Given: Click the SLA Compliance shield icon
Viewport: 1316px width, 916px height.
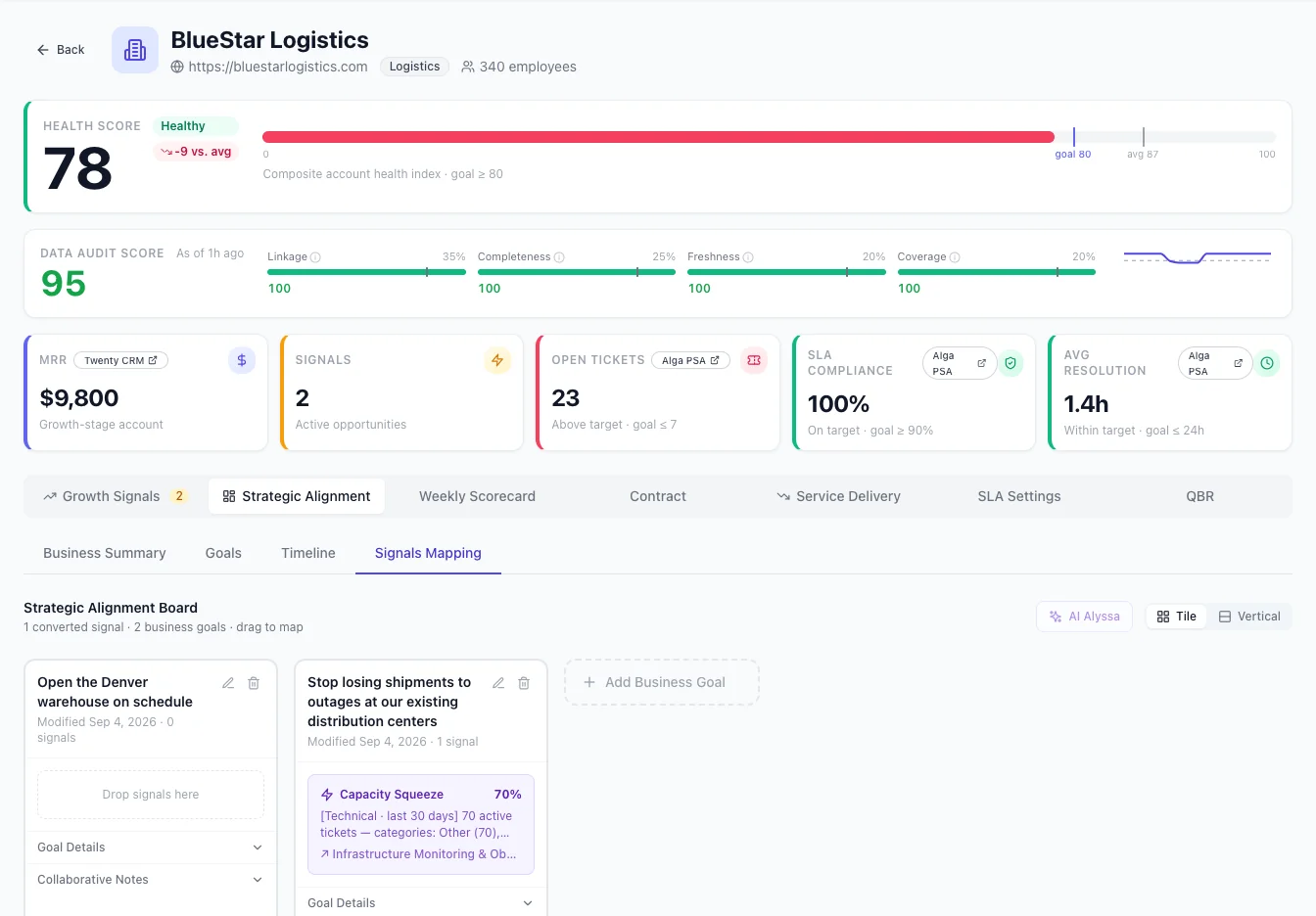Looking at the screenshot, I should click(1010, 363).
